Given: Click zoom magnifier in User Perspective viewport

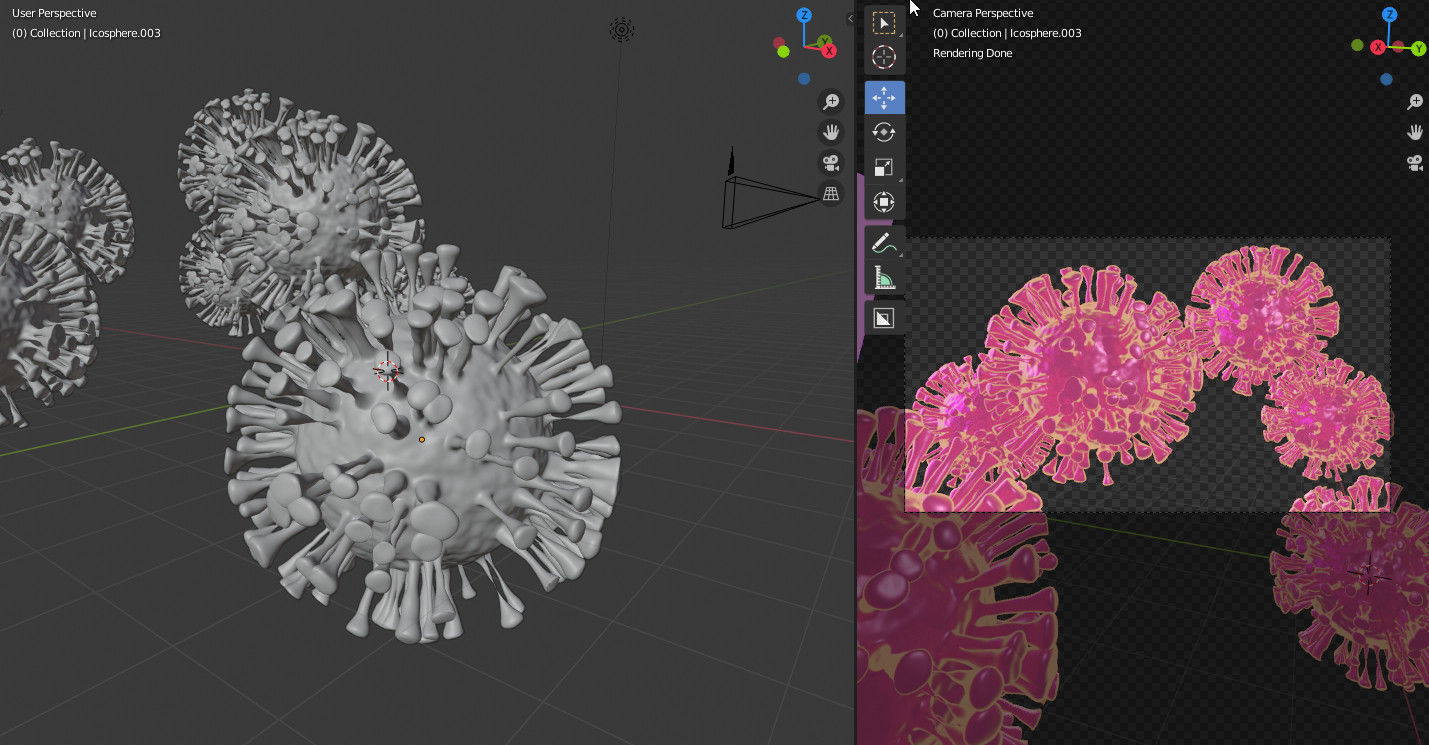Looking at the screenshot, I should (x=830, y=101).
